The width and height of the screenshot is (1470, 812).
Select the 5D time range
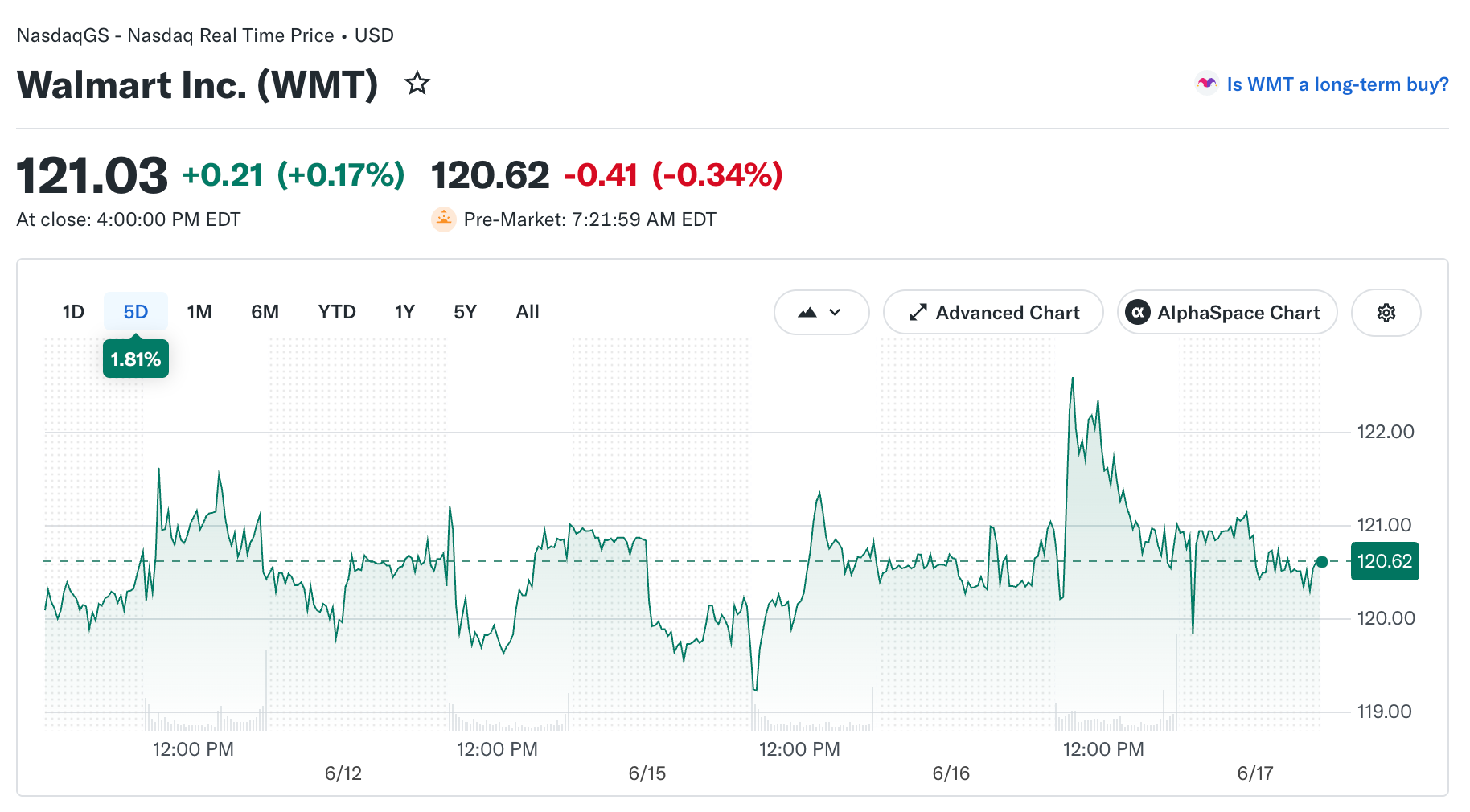[x=136, y=312]
